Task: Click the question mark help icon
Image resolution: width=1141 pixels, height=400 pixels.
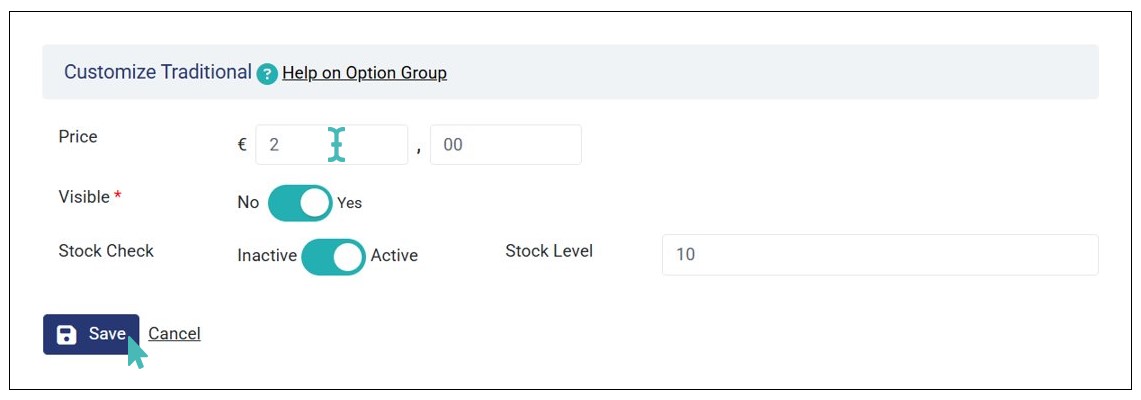Action: (267, 74)
